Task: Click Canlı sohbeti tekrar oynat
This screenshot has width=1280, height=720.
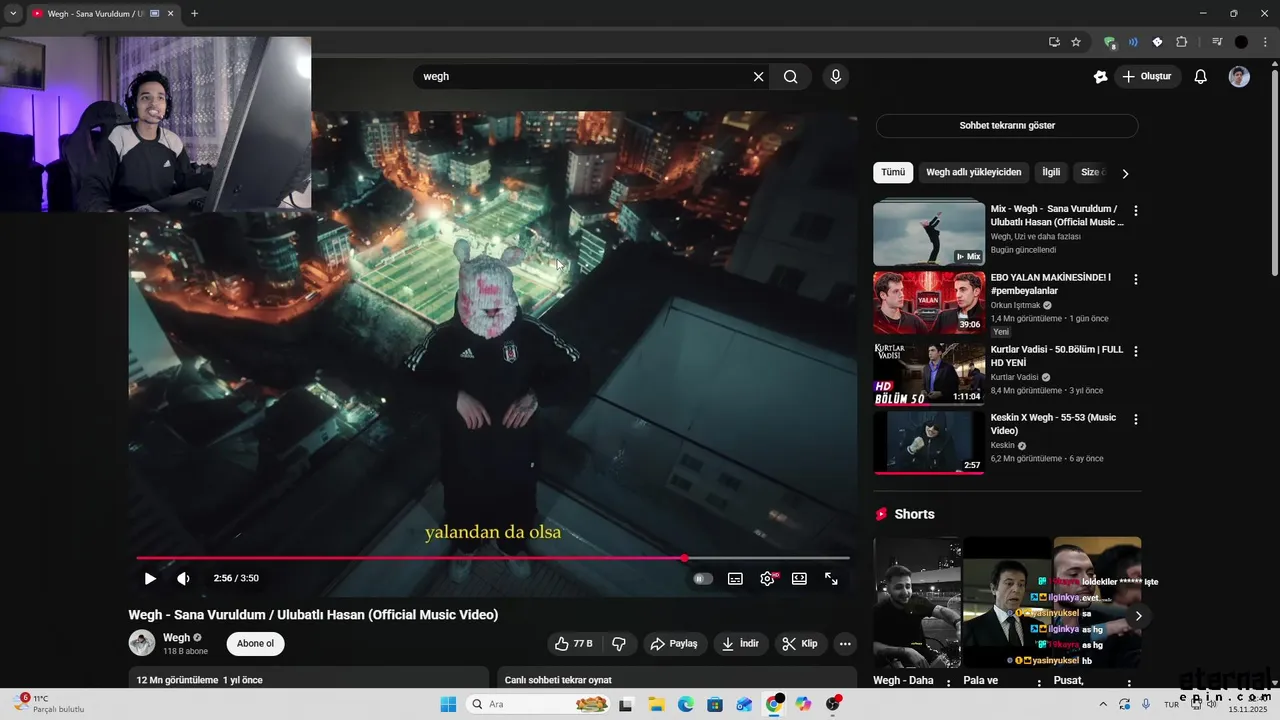Action: click(558, 680)
